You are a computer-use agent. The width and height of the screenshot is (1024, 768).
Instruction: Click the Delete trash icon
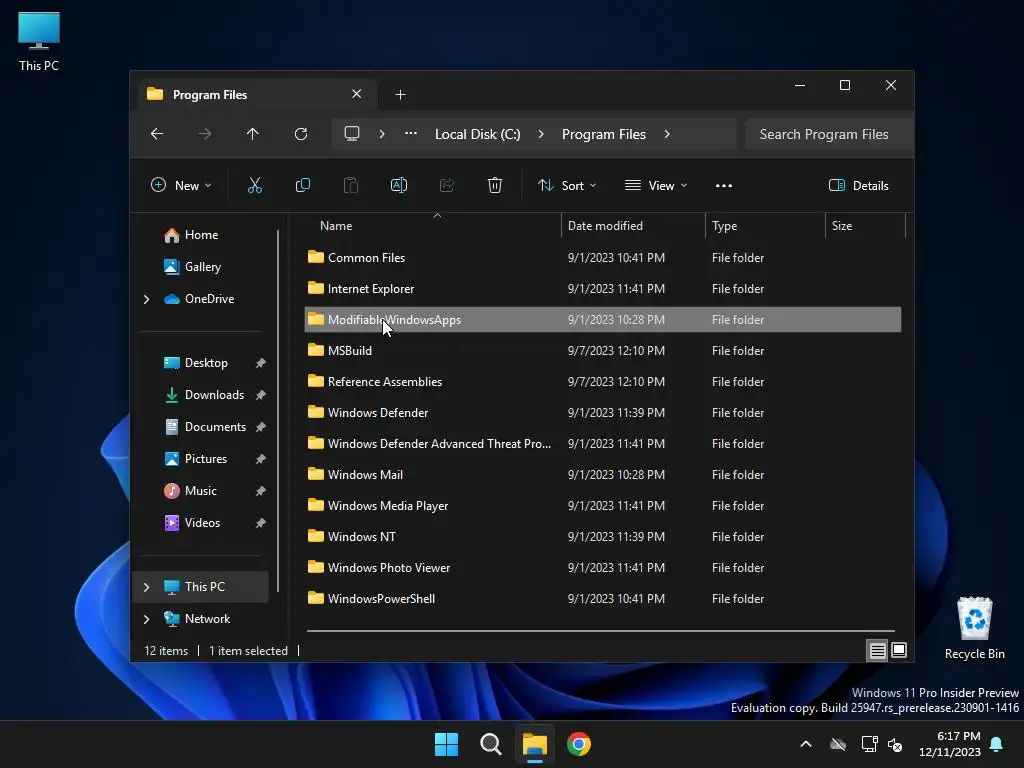click(494, 185)
